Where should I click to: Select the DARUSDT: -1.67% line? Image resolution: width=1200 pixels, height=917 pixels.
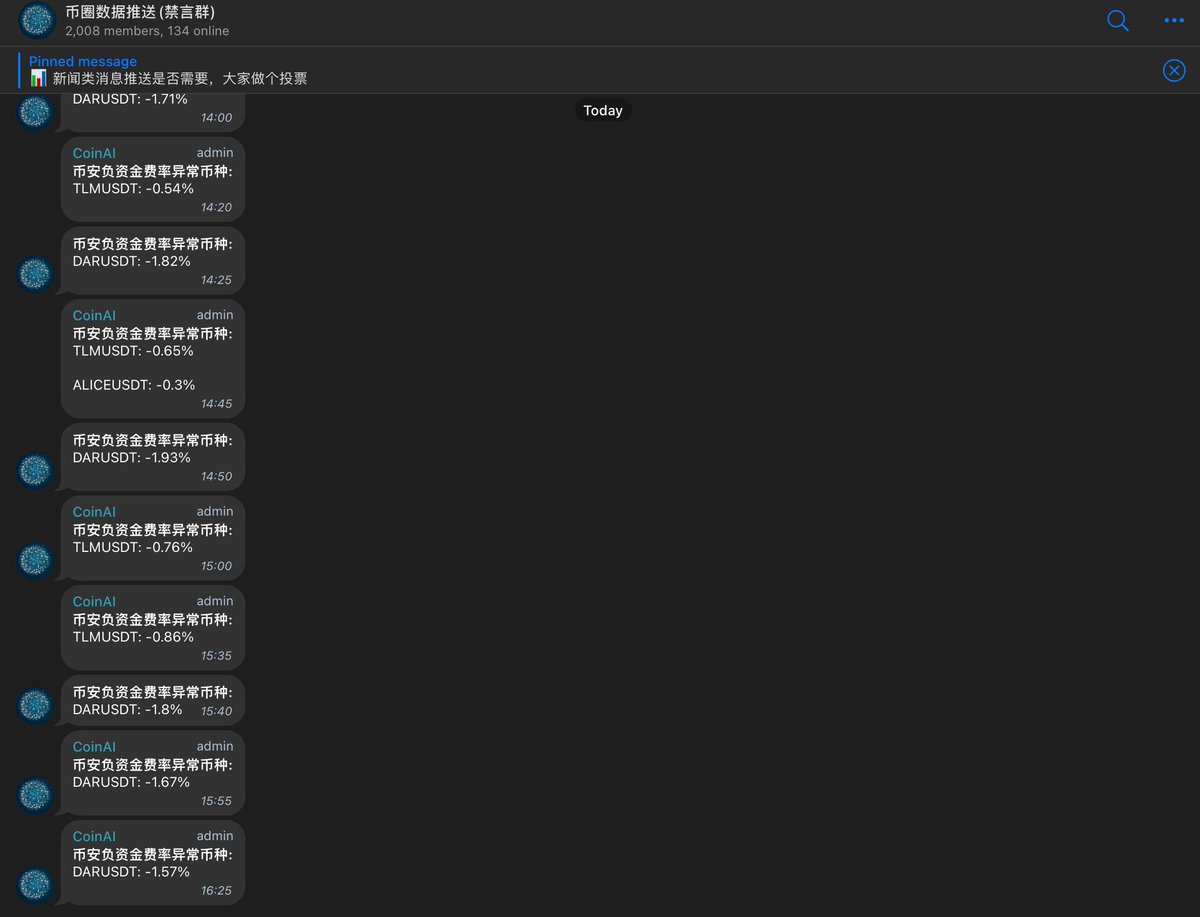131,782
